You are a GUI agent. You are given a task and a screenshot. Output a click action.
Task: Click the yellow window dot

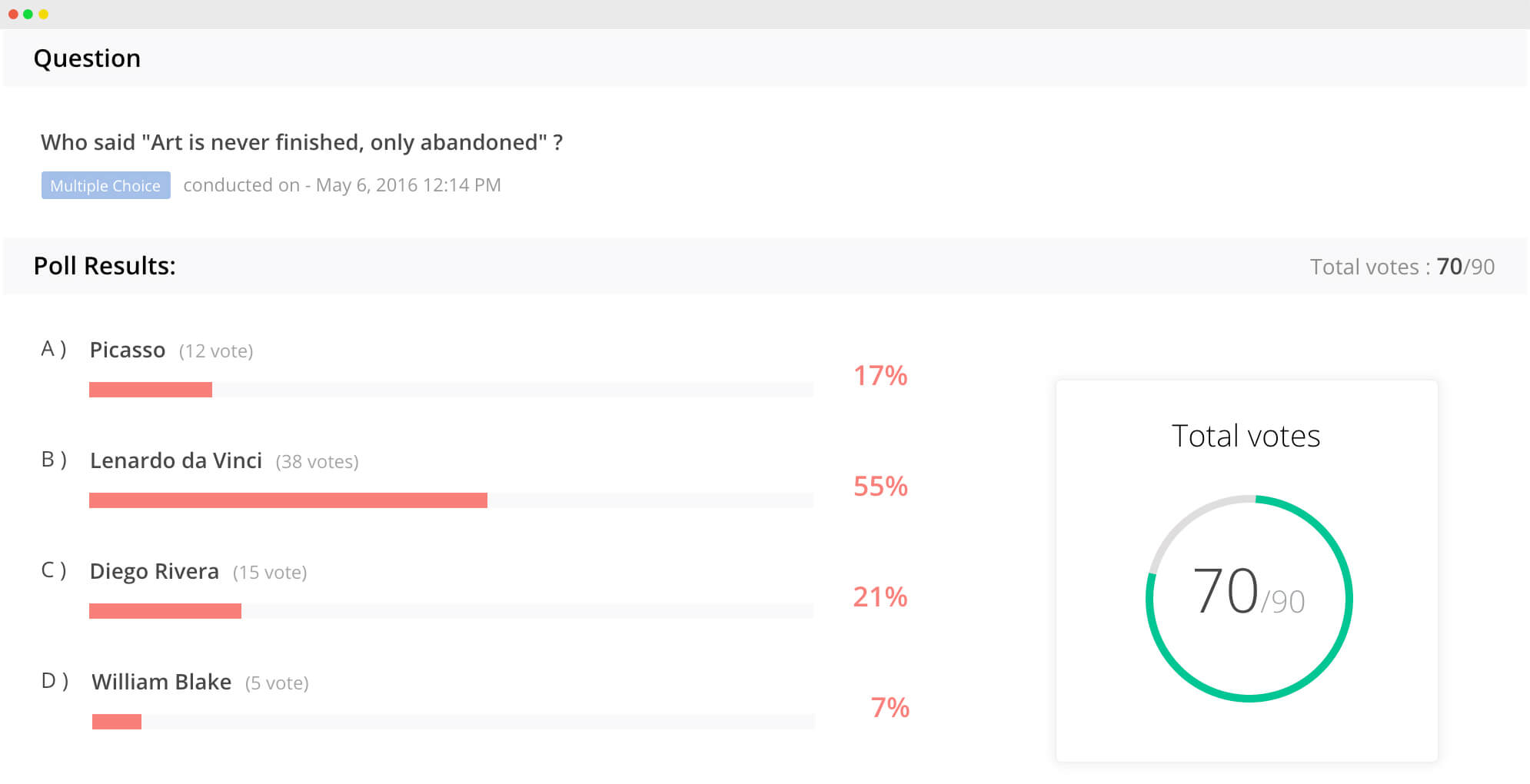tap(44, 14)
